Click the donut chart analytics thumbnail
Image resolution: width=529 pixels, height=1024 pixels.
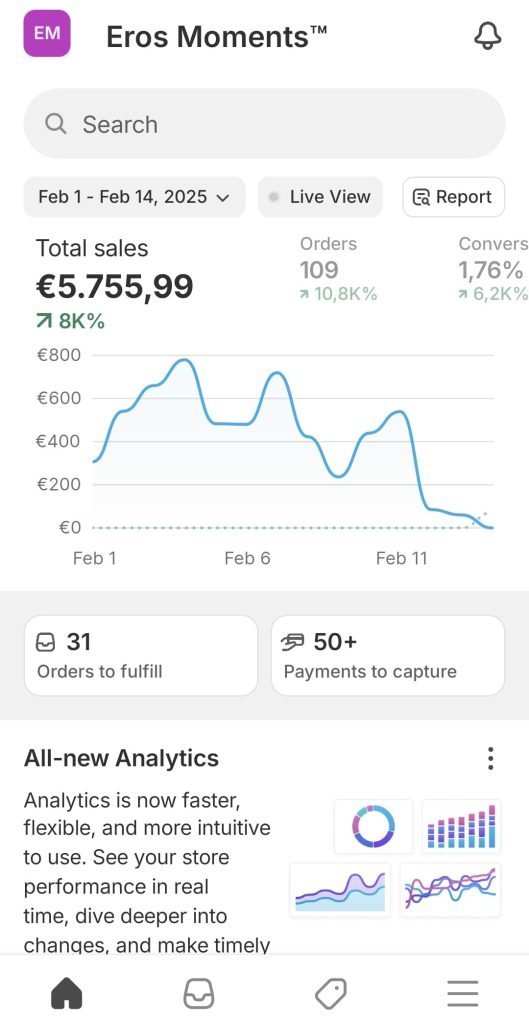(x=374, y=826)
